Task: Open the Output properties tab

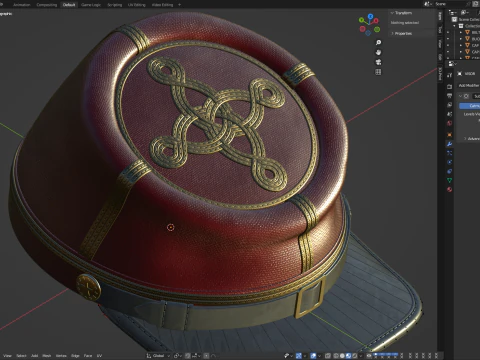Action: 449,96
